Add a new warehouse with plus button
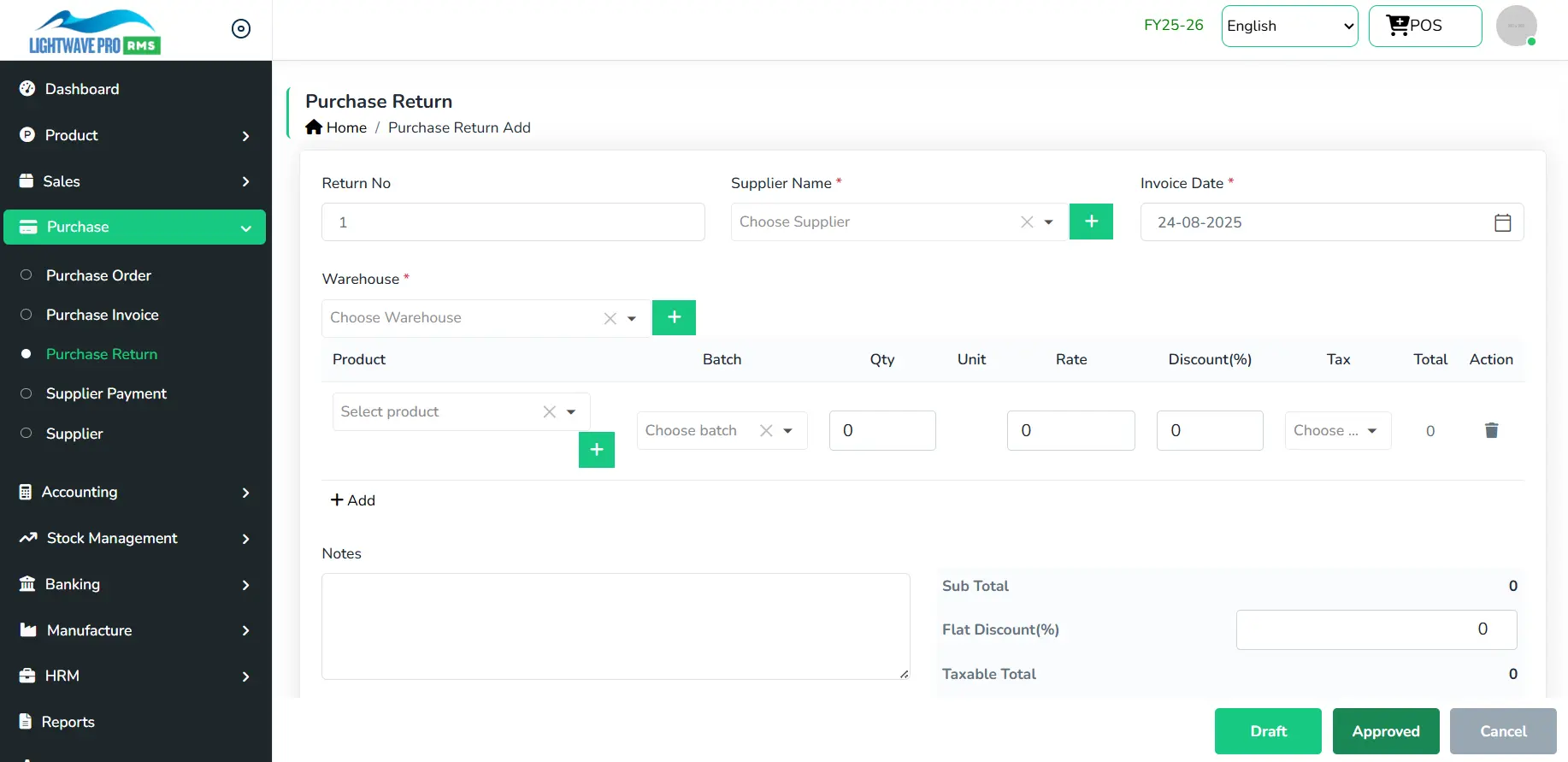1568x762 pixels. (674, 317)
